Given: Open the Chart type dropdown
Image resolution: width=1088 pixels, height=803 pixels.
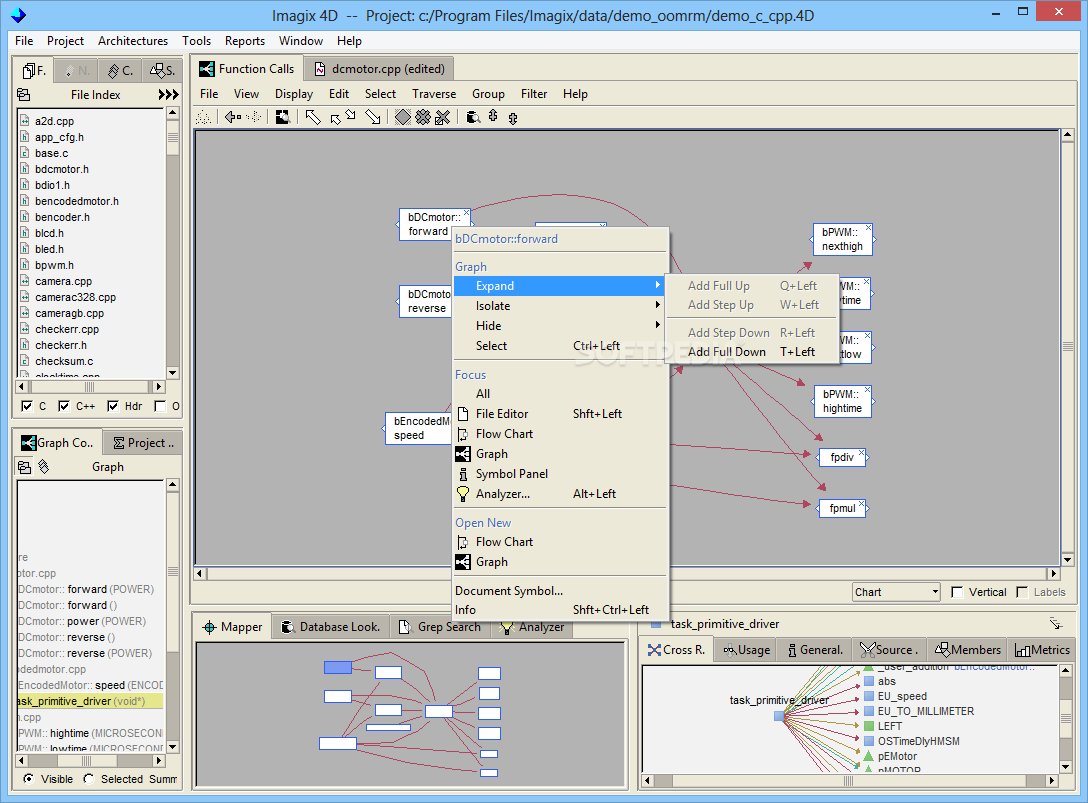Looking at the screenshot, I should click(x=896, y=592).
